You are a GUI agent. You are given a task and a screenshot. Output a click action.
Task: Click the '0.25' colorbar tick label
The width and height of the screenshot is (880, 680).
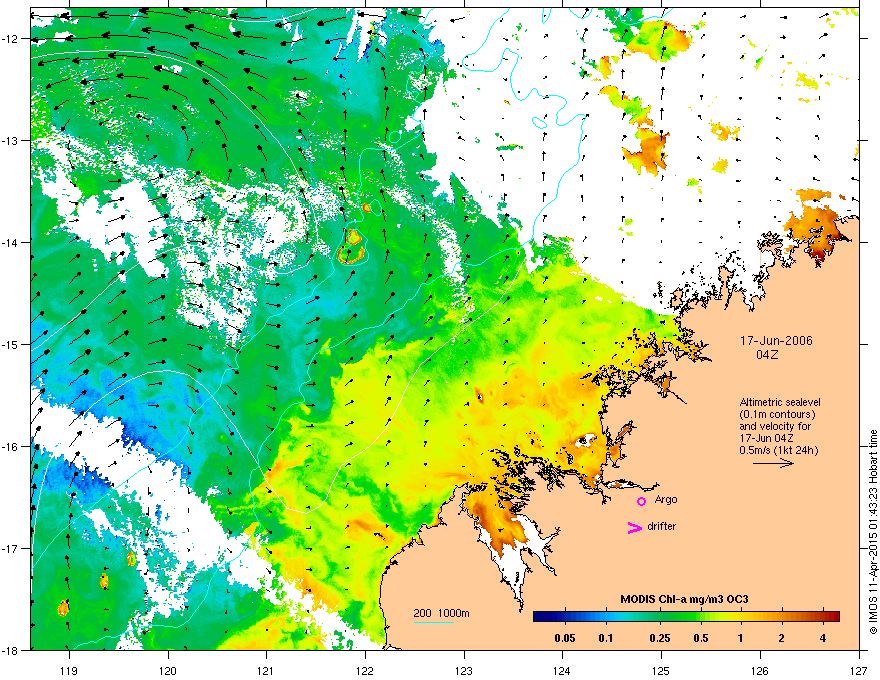659,638
